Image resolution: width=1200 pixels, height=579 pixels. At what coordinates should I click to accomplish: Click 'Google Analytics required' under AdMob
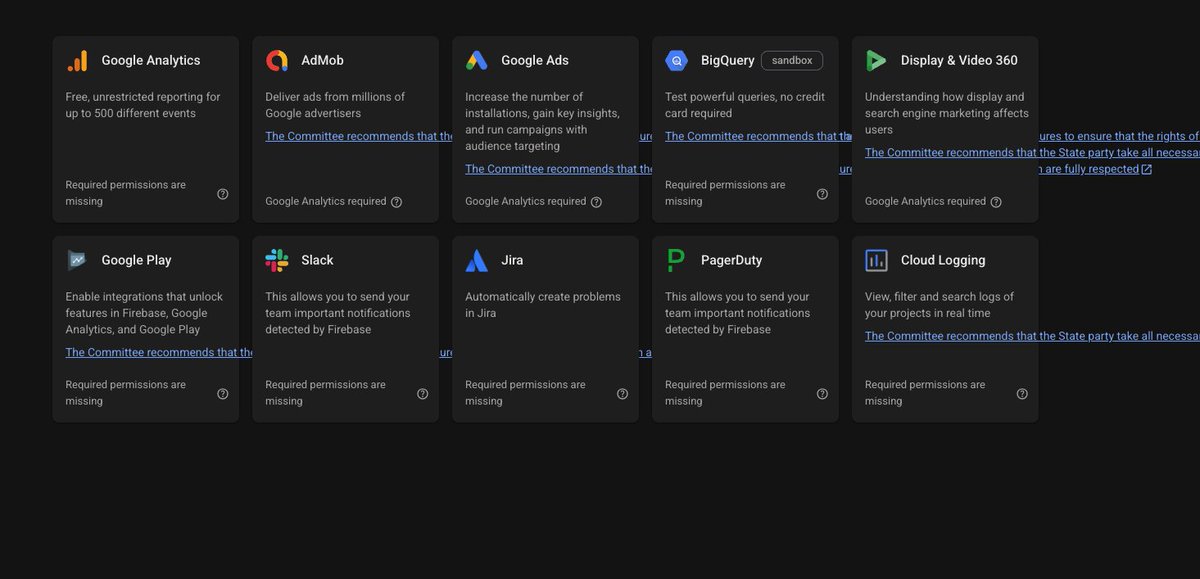click(325, 202)
